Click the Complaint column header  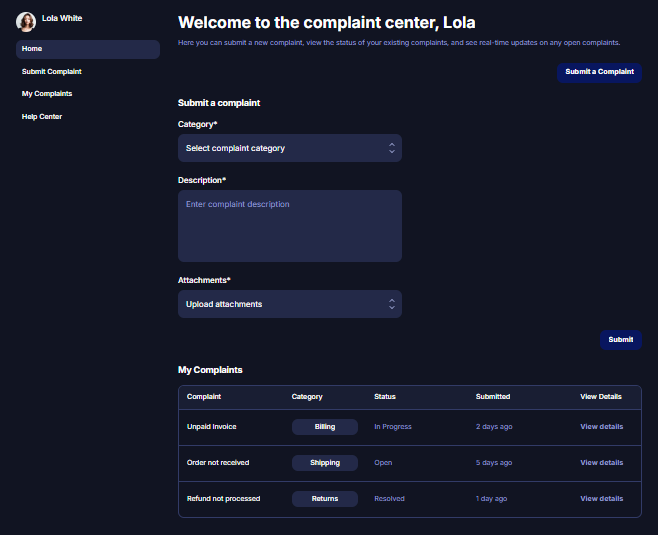204,397
